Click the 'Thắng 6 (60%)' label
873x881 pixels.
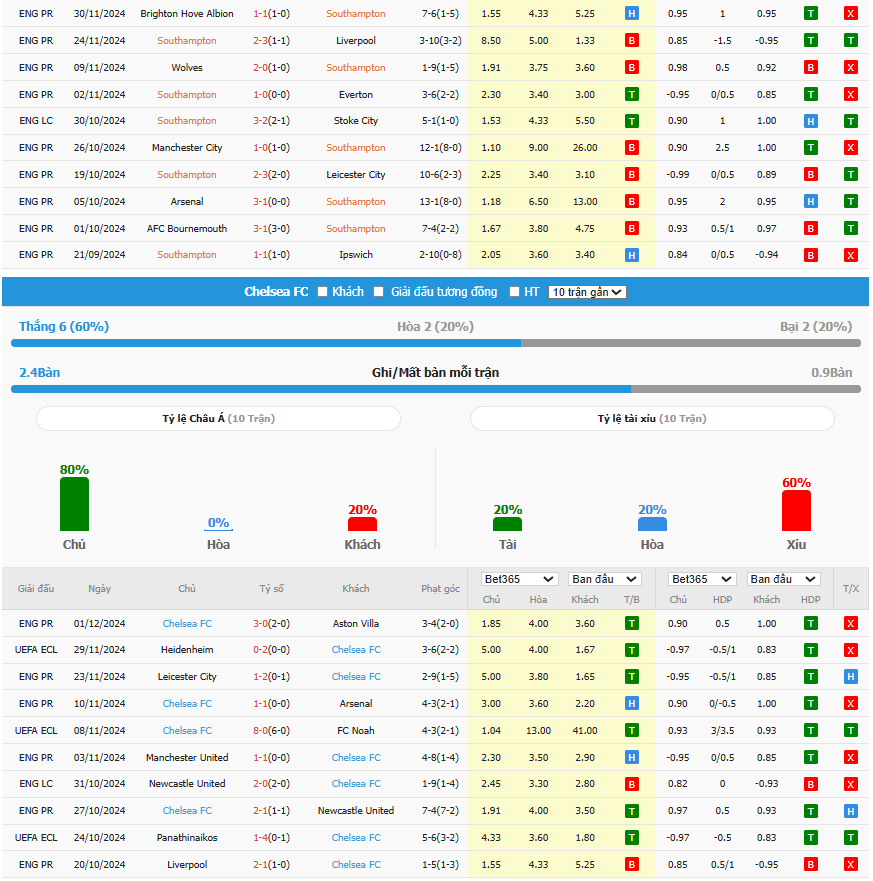tap(64, 326)
